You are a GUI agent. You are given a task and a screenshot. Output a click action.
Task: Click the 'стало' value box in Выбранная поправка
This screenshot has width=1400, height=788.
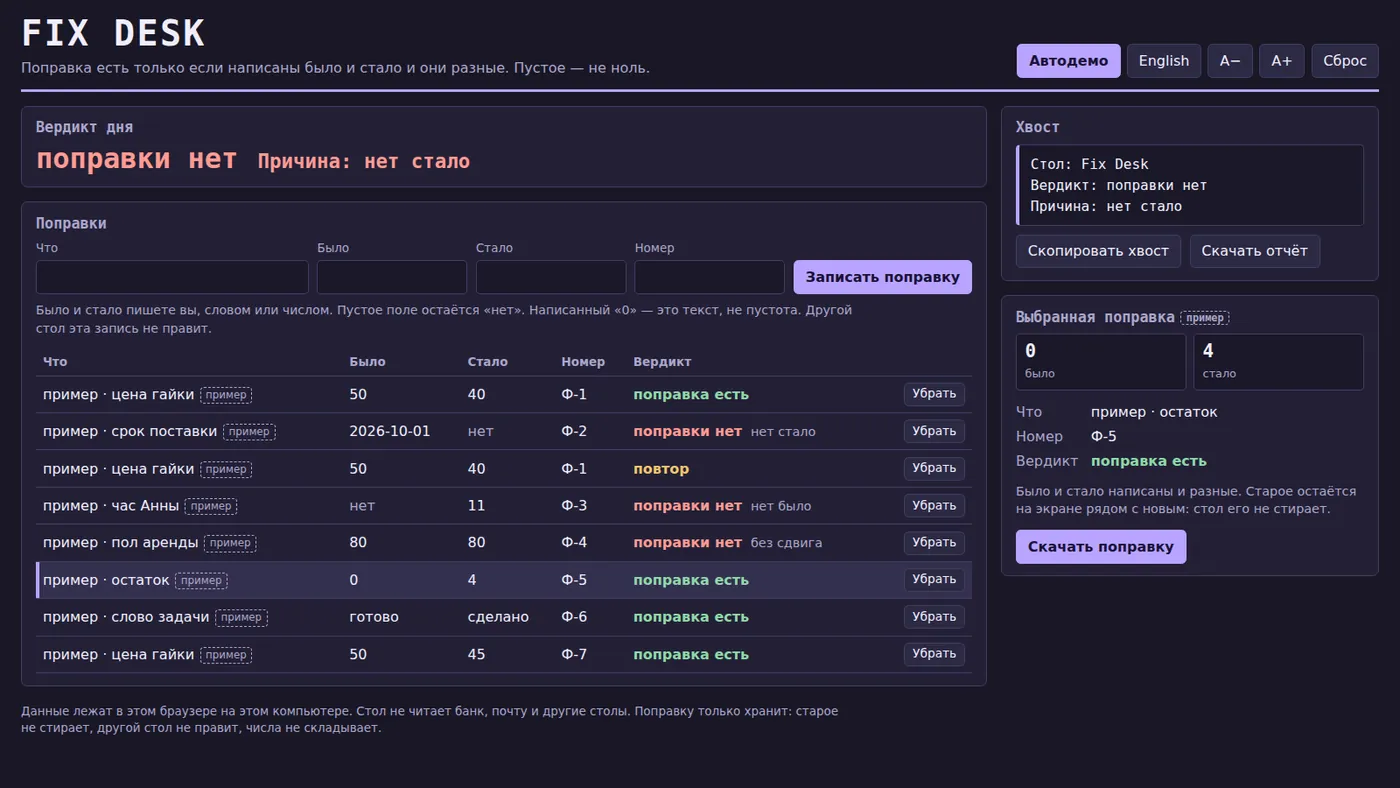click(1279, 362)
